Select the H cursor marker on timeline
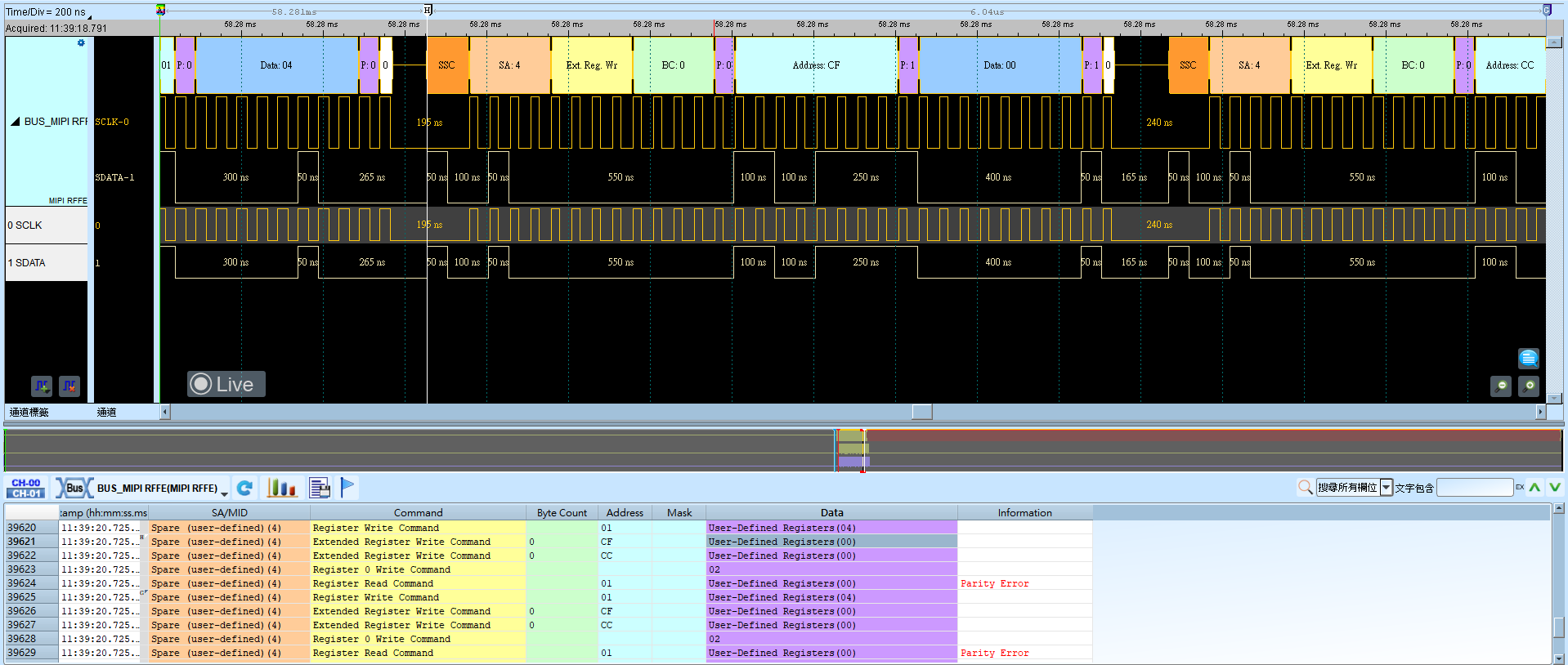Viewport: 1568px width, 665px height. (x=428, y=10)
